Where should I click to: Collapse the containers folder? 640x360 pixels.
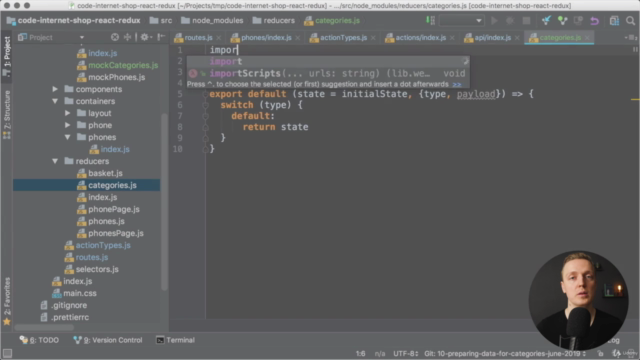55,101
